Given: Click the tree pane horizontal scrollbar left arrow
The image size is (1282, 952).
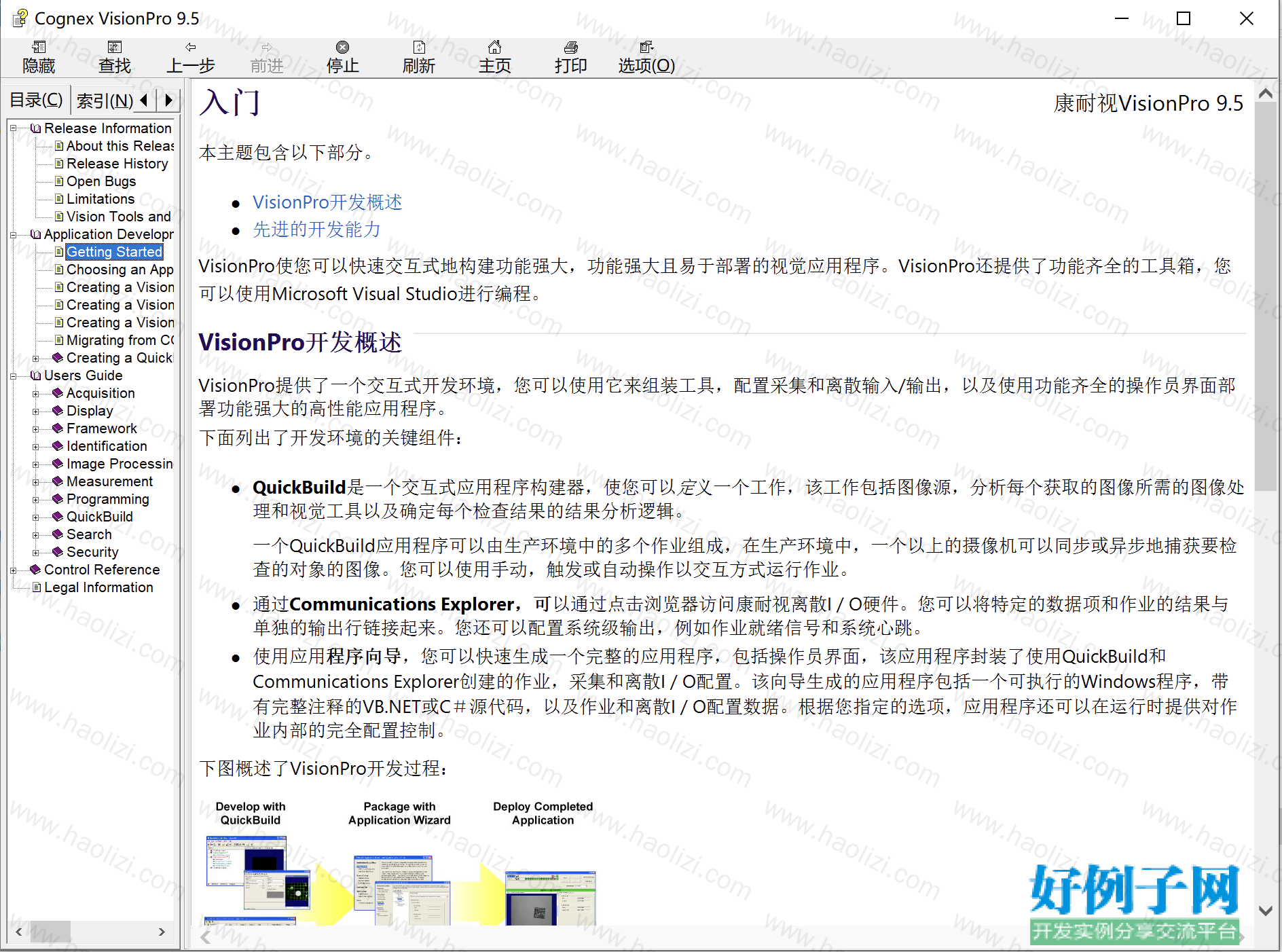Looking at the screenshot, I should (x=19, y=932).
